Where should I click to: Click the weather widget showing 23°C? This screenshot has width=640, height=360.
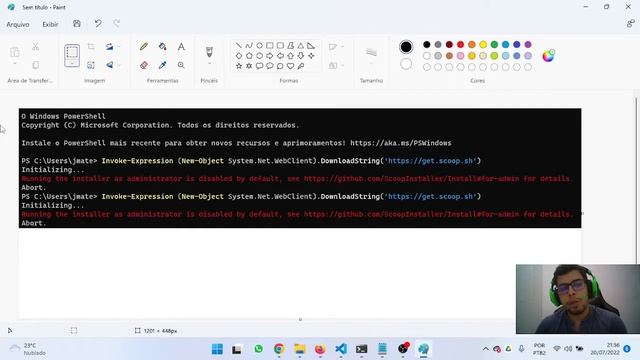[28, 349]
